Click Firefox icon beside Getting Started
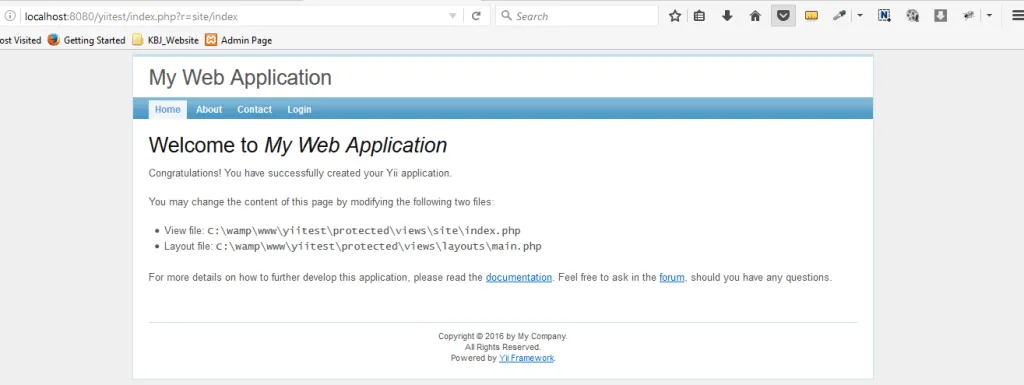Image resolution: width=1024 pixels, height=385 pixels. coord(54,40)
